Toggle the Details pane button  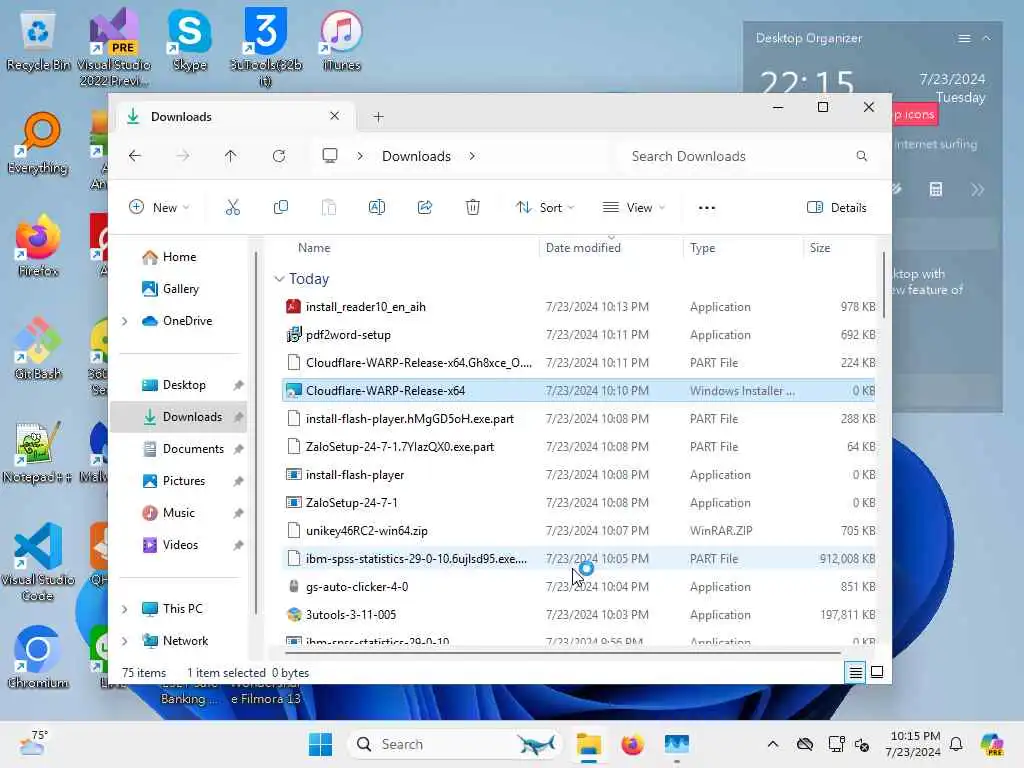[837, 208]
